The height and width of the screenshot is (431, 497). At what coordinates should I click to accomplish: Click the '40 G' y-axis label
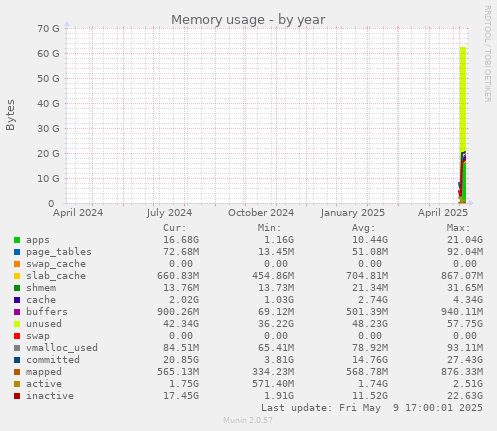(48, 104)
